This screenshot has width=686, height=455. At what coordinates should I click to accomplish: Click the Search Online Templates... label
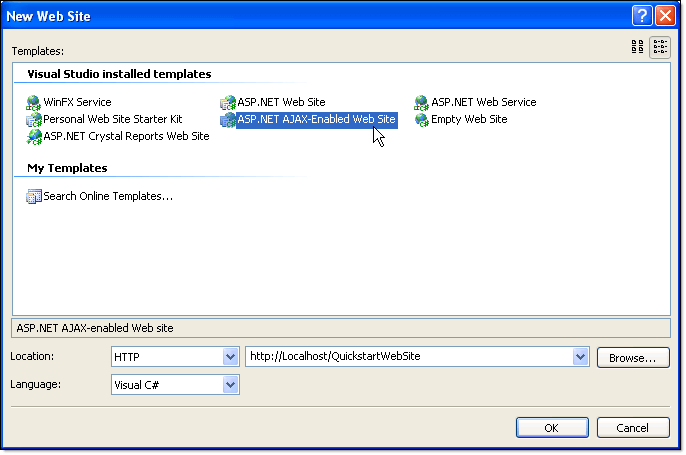click(x=108, y=196)
